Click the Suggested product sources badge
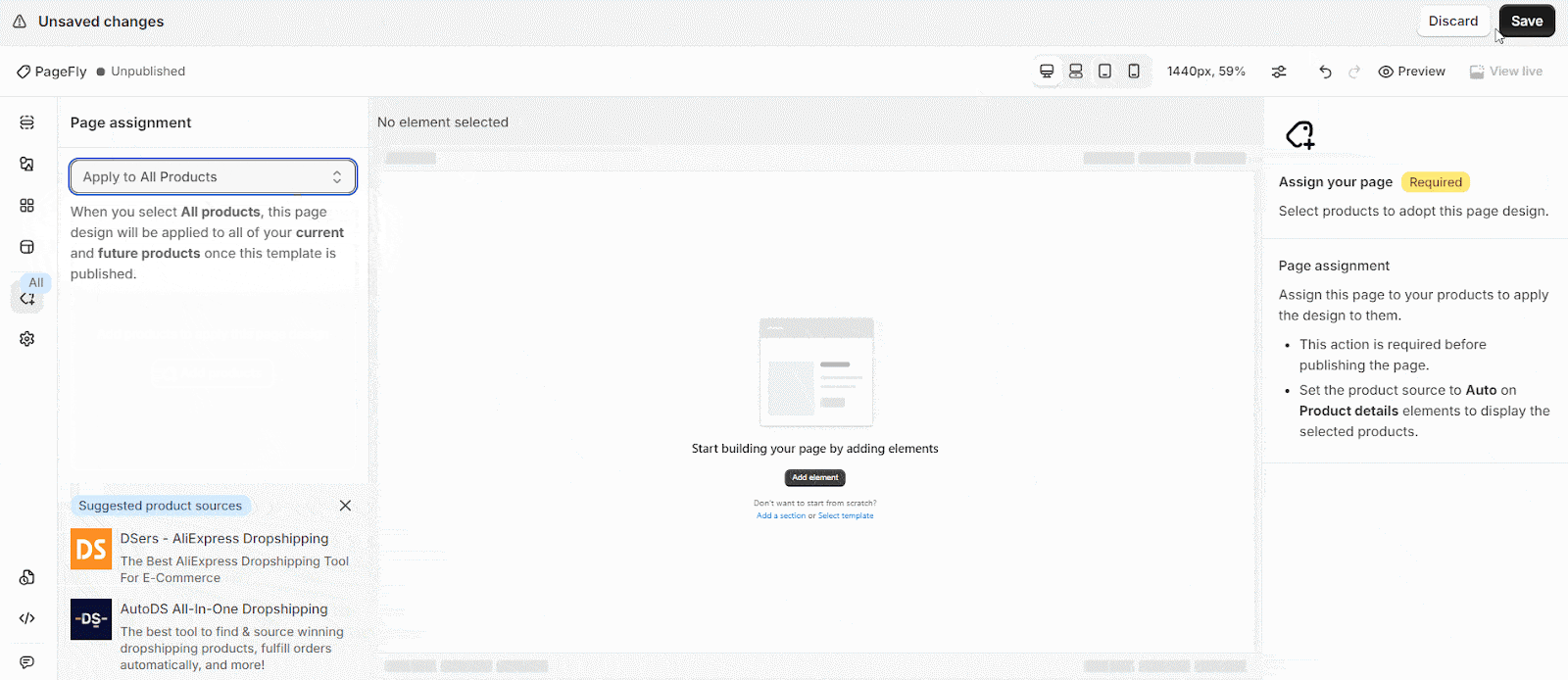This screenshot has height=680, width=1568. click(161, 506)
